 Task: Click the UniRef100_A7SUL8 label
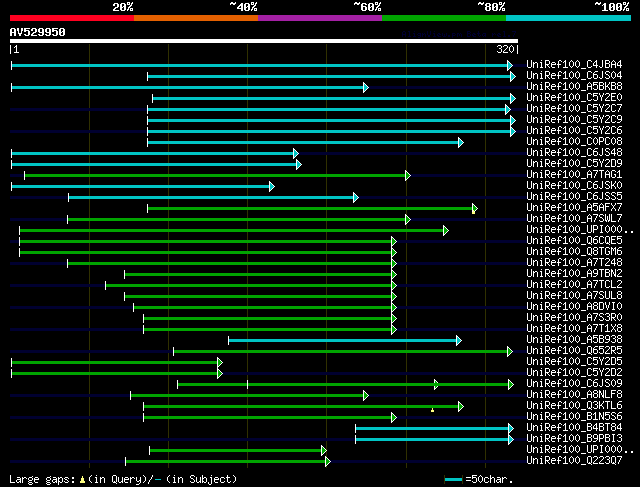click(574, 296)
